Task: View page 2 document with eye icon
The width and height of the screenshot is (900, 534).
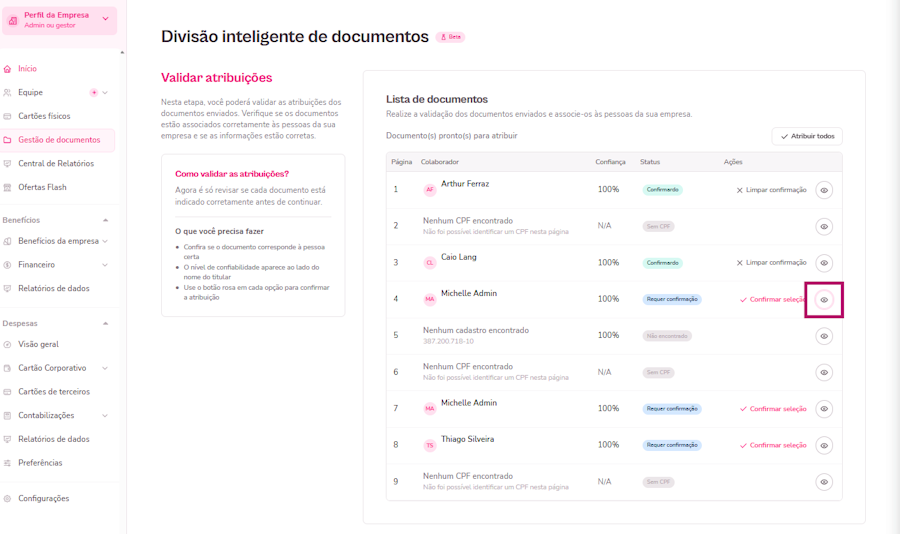Action: 824,227
